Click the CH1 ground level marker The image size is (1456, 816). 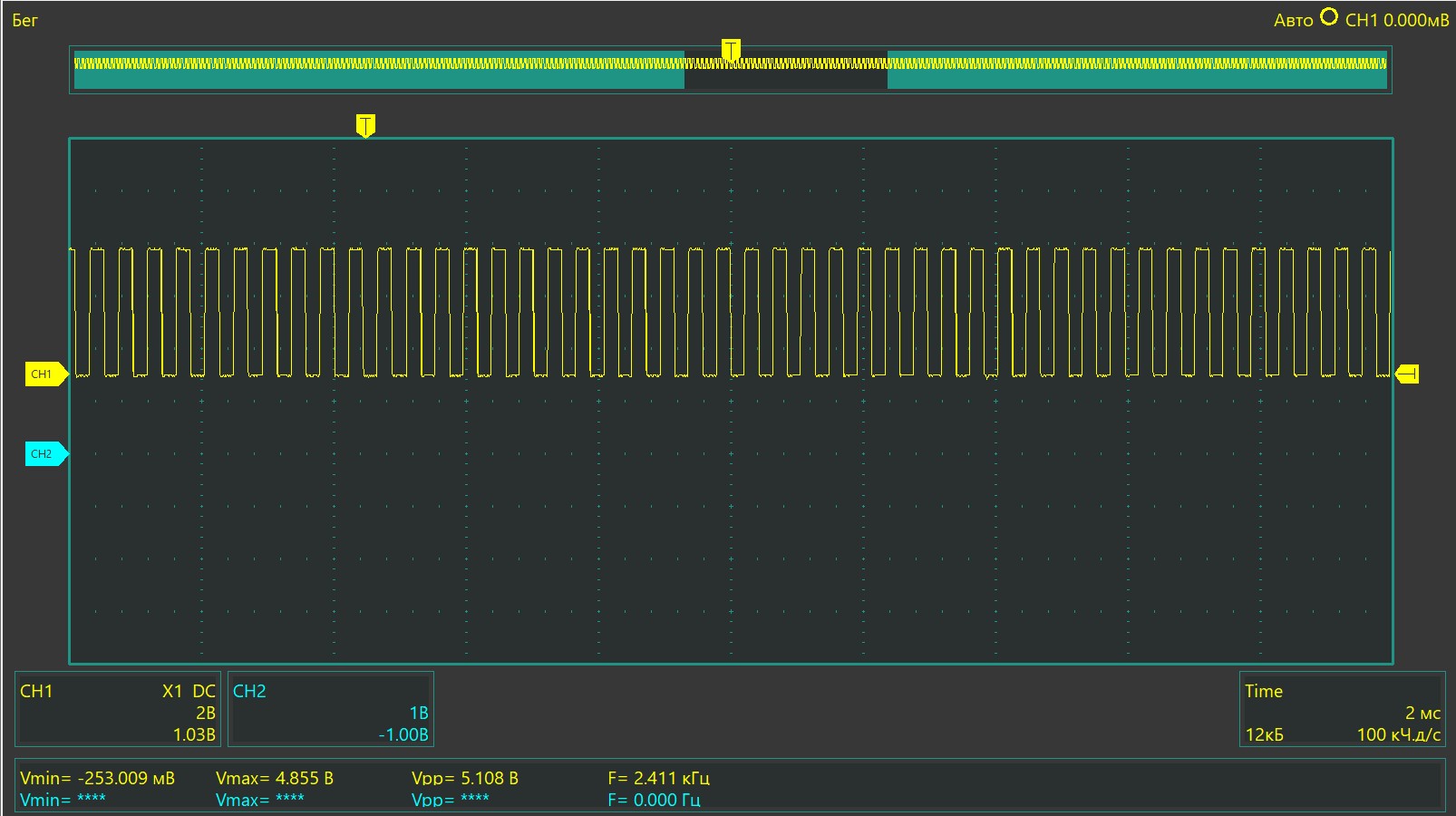point(46,374)
